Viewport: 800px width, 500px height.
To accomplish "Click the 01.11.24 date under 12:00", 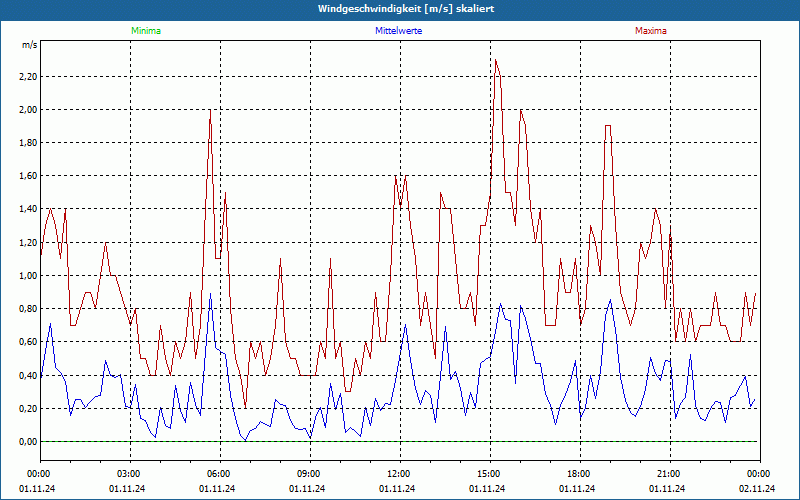I will click(397, 488).
